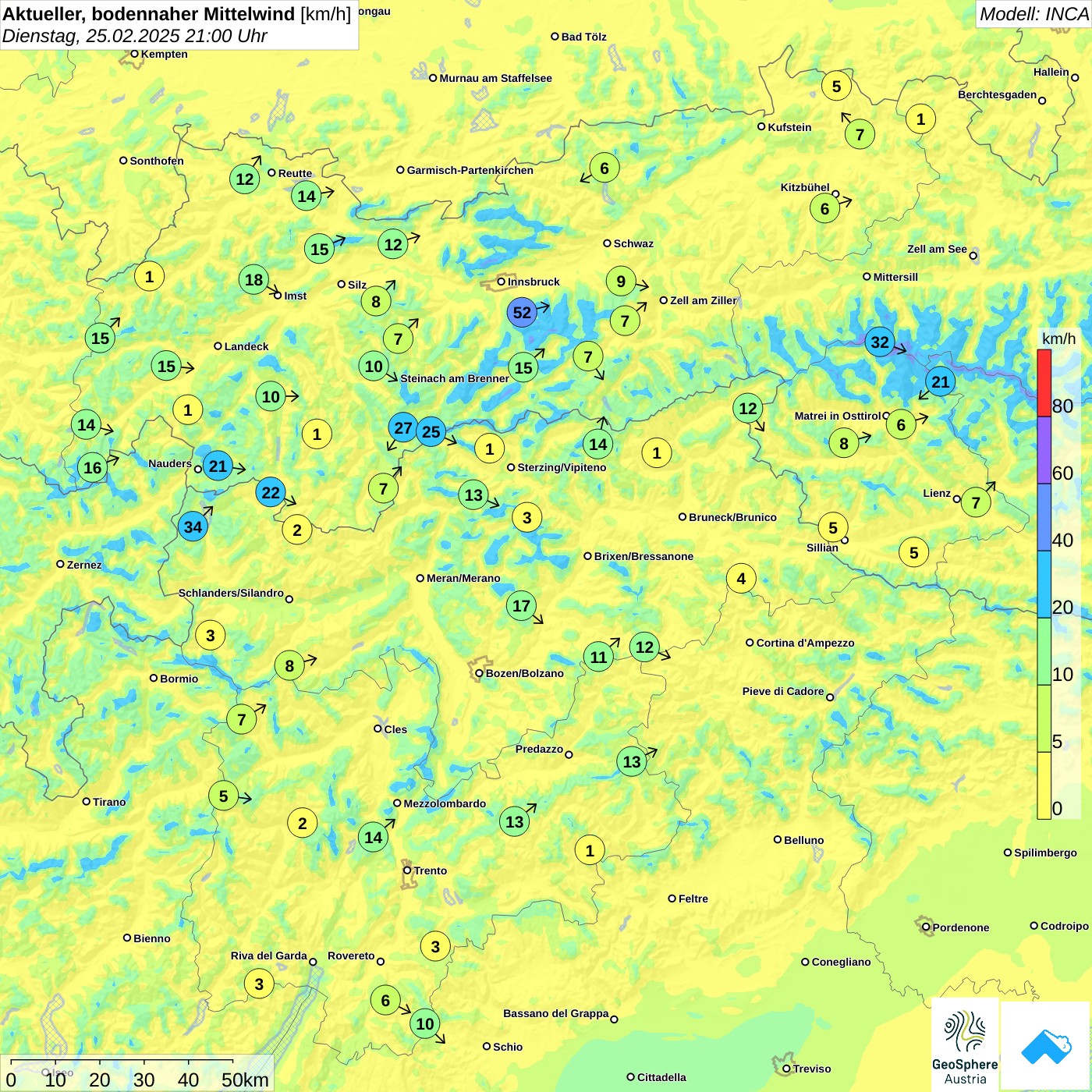Image resolution: width=1092 pixels, height=1092 pixels.
Task: Click the 17 km/h wind station marker
Action: click(521, 605)
